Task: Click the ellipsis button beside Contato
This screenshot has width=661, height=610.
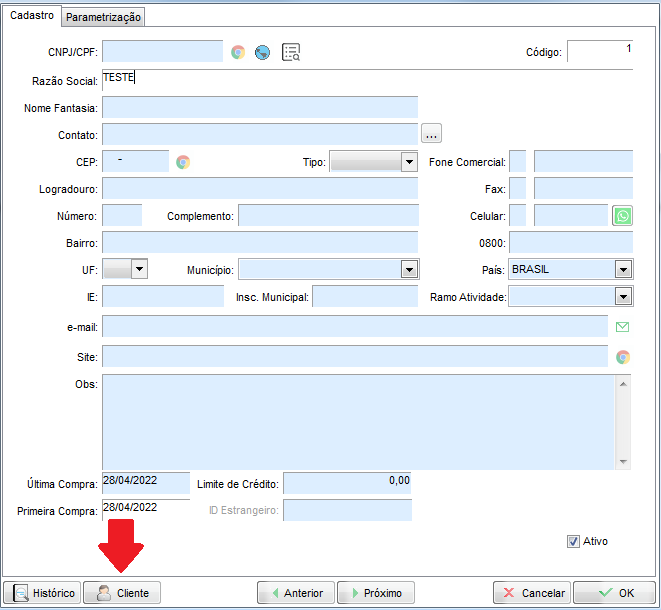Action: tap(431, 134)
